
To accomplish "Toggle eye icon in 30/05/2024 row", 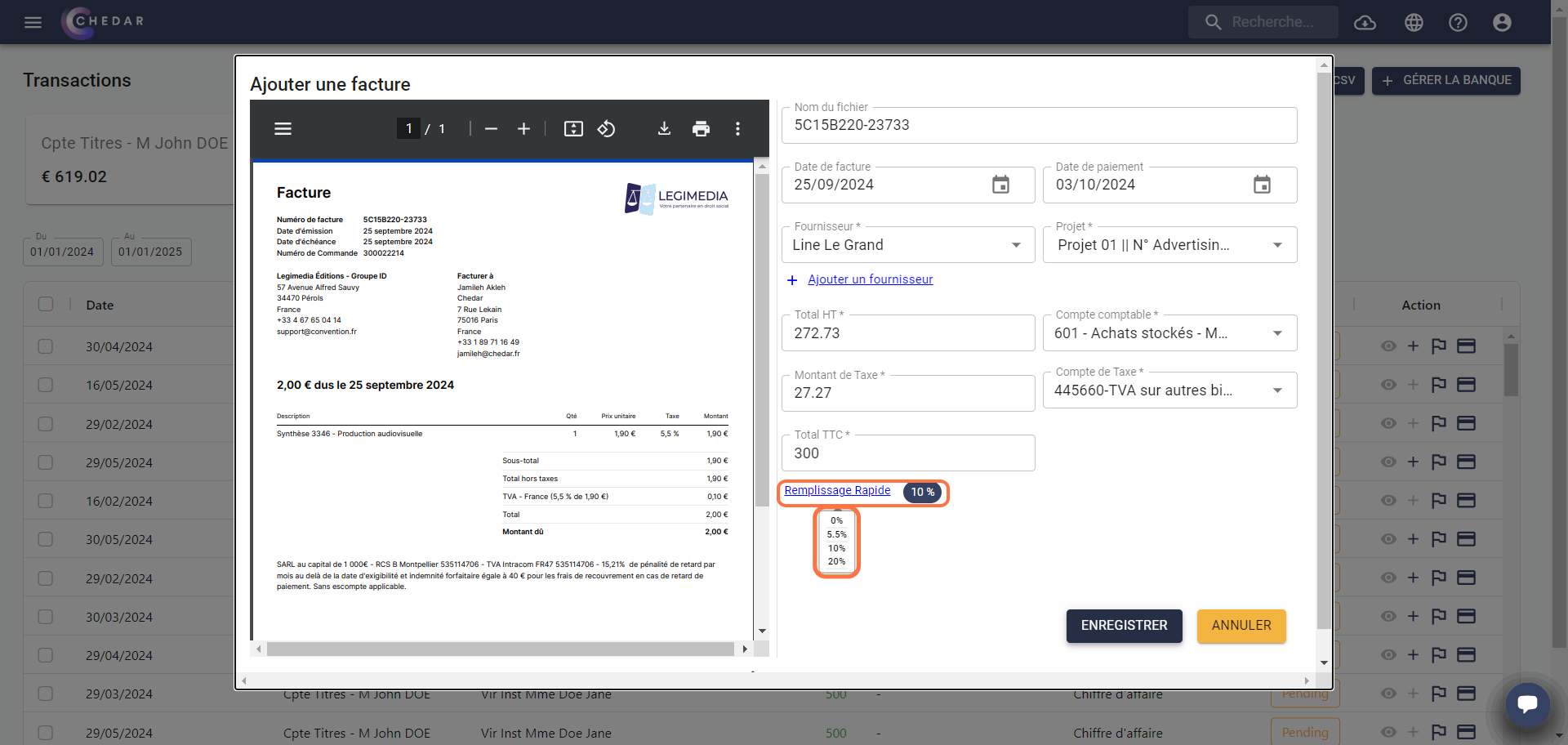I will pos(1388,539).
